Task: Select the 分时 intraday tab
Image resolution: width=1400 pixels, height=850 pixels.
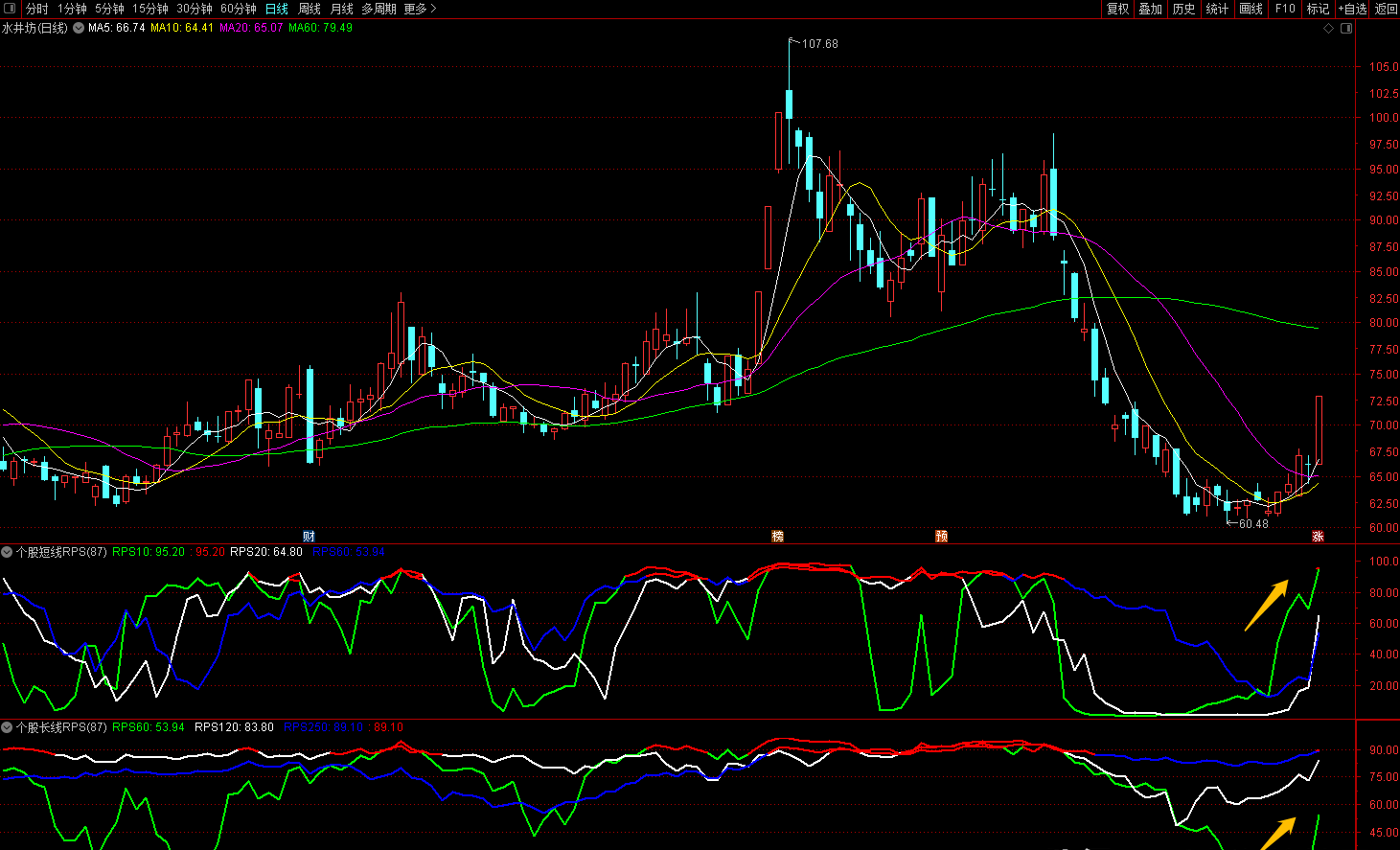Action: tap(36, 9)
